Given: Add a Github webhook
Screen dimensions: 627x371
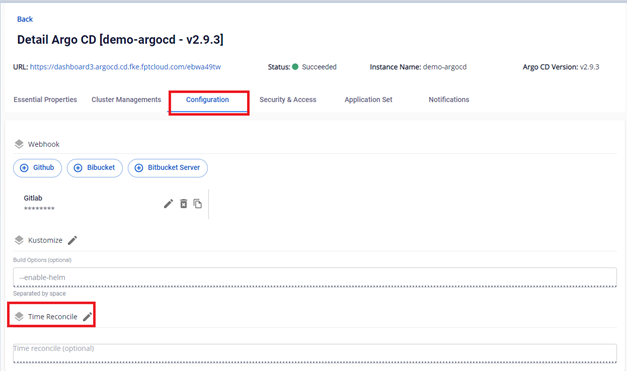Looking at the screenshot, I should (37, 168).
